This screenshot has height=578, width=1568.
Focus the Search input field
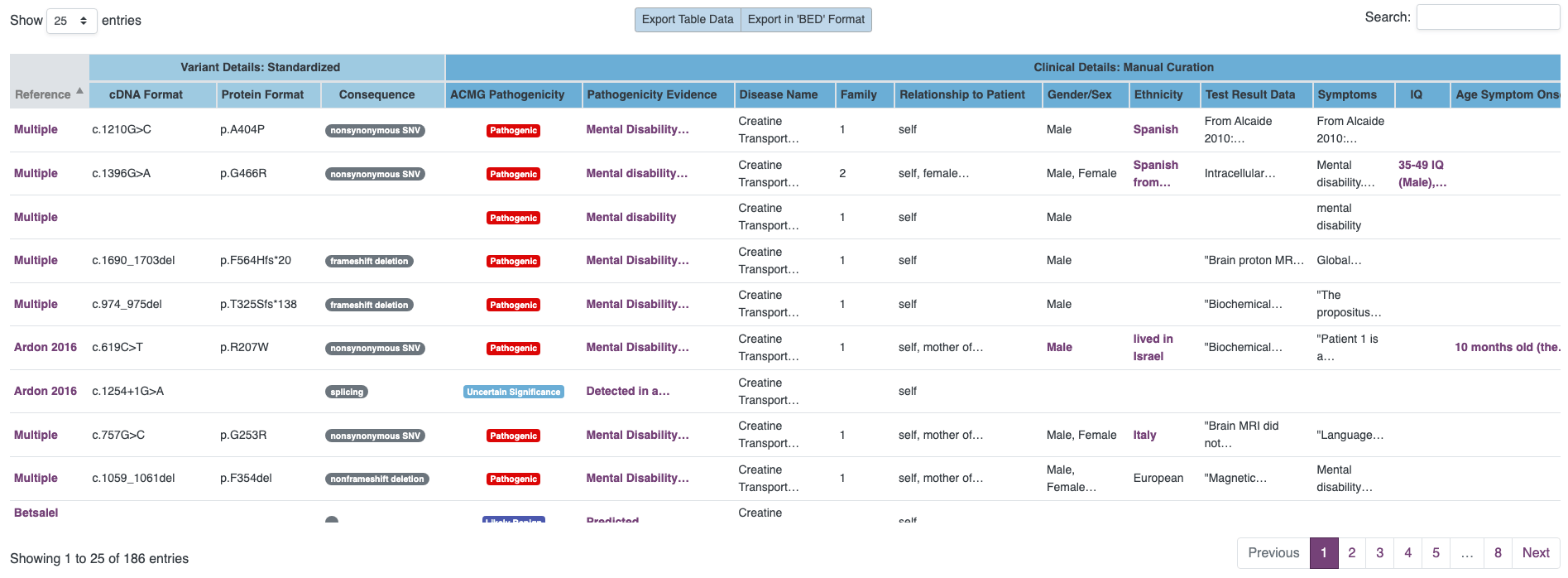pos(1488,17)
